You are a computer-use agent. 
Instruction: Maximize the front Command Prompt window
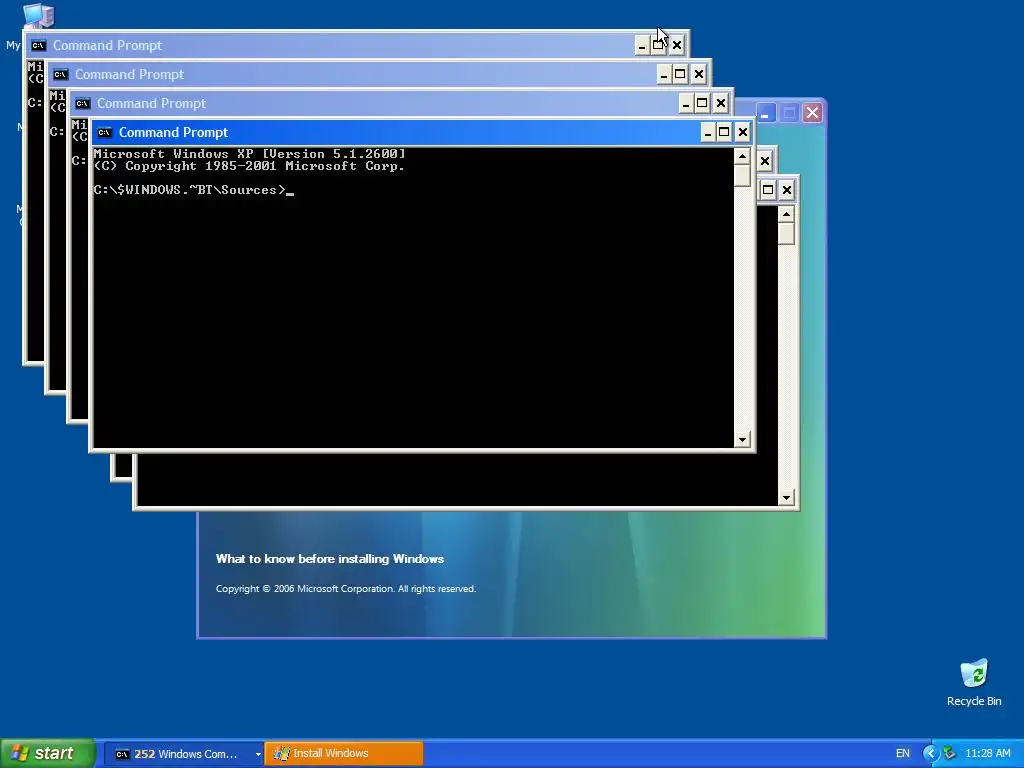pyautogui.click(x=724, y=133)
